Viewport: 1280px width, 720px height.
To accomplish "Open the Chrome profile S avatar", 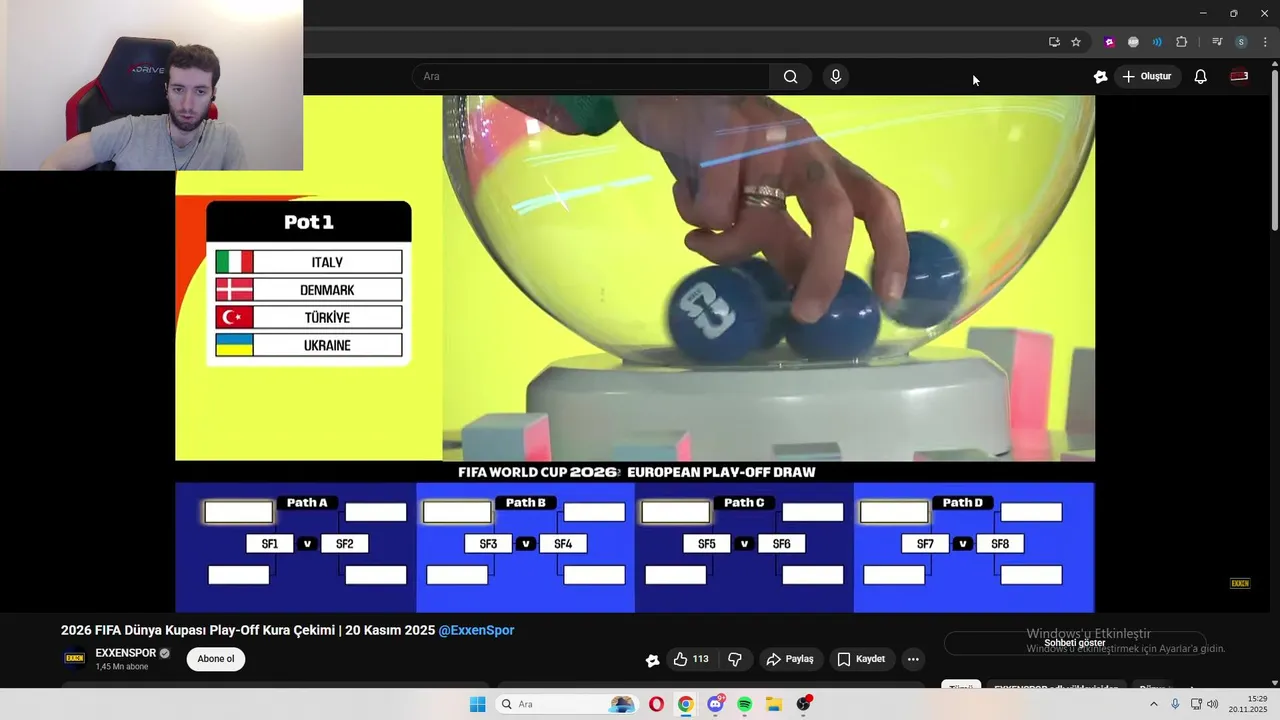I will pos(1241,42).
